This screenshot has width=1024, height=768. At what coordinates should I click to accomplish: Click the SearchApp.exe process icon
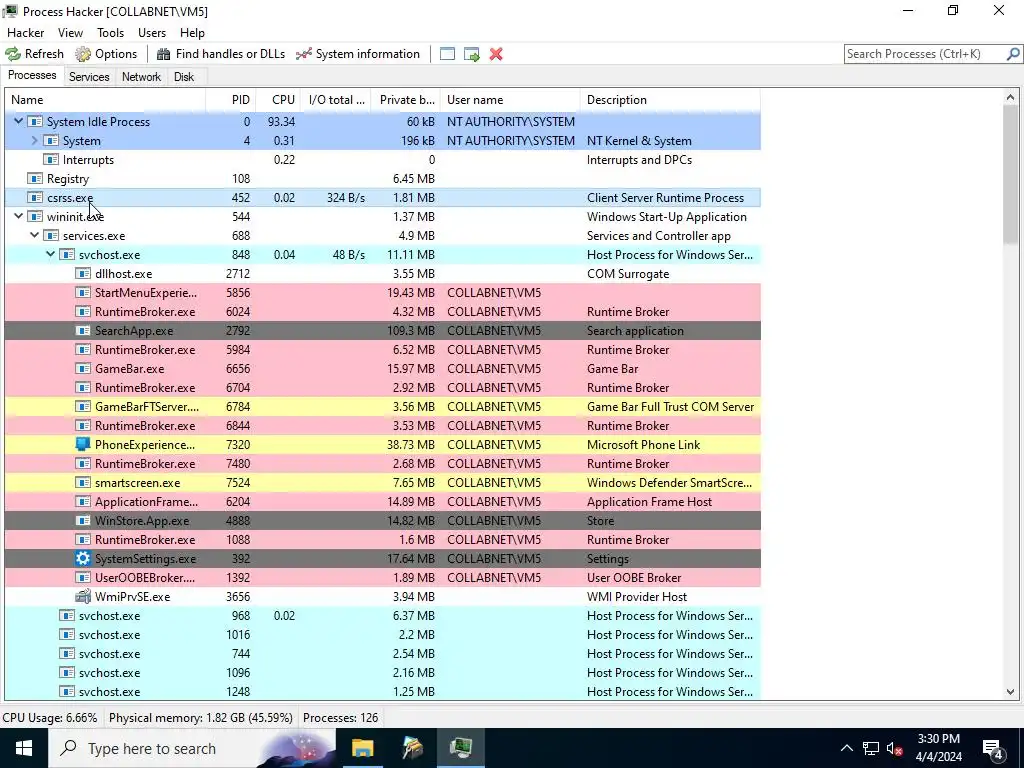pos(83,330)
